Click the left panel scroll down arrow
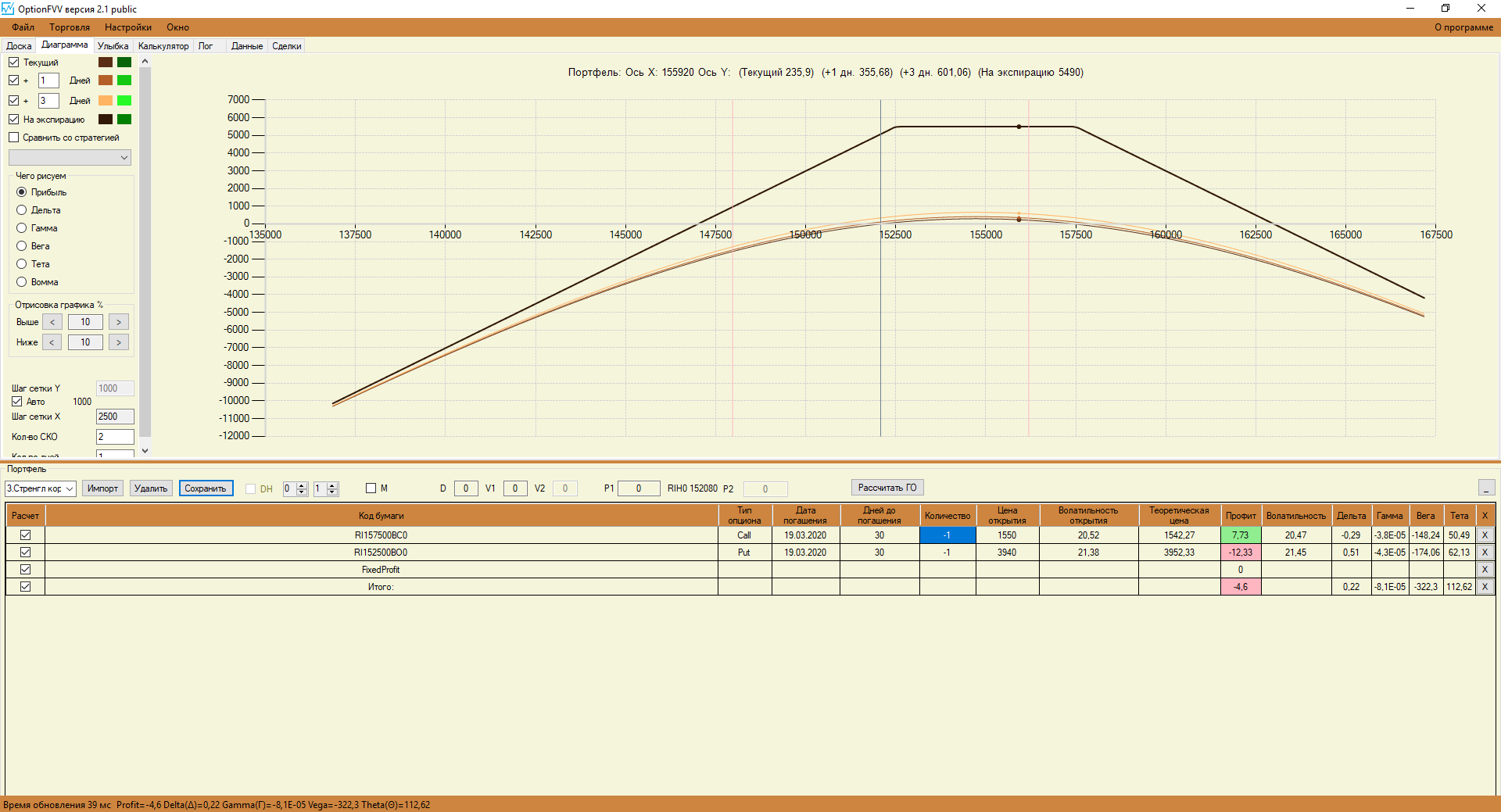1501x812 pixels. click(x=145, y=451)
